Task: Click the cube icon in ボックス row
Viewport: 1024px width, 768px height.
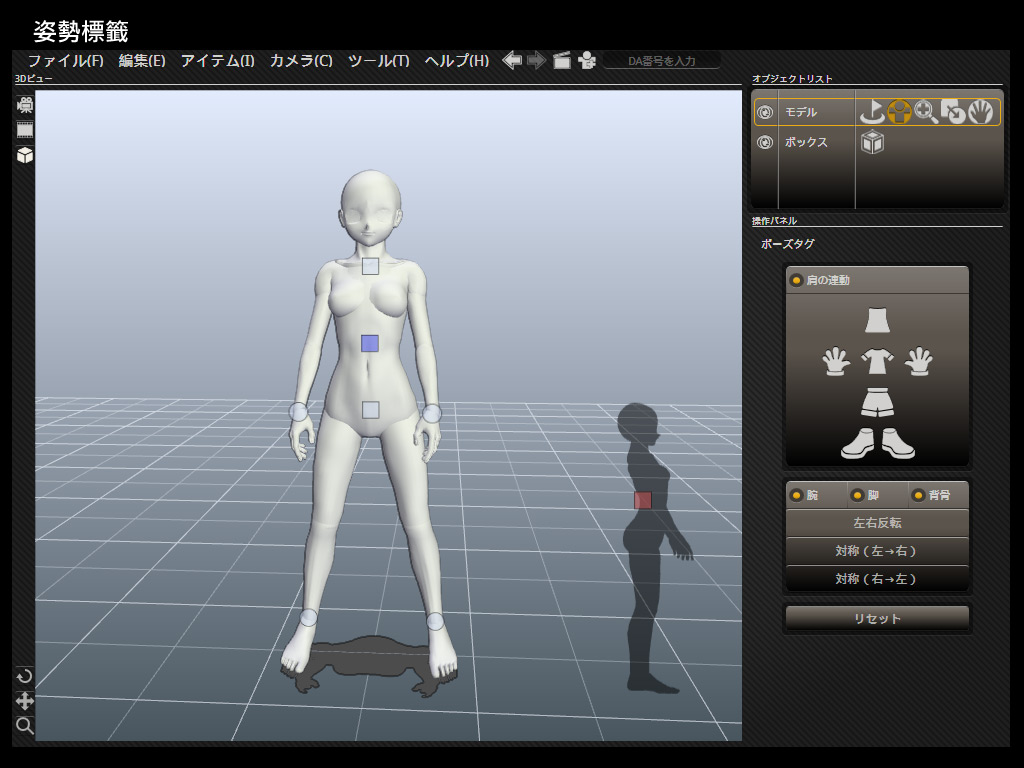Action: (872, 143)
